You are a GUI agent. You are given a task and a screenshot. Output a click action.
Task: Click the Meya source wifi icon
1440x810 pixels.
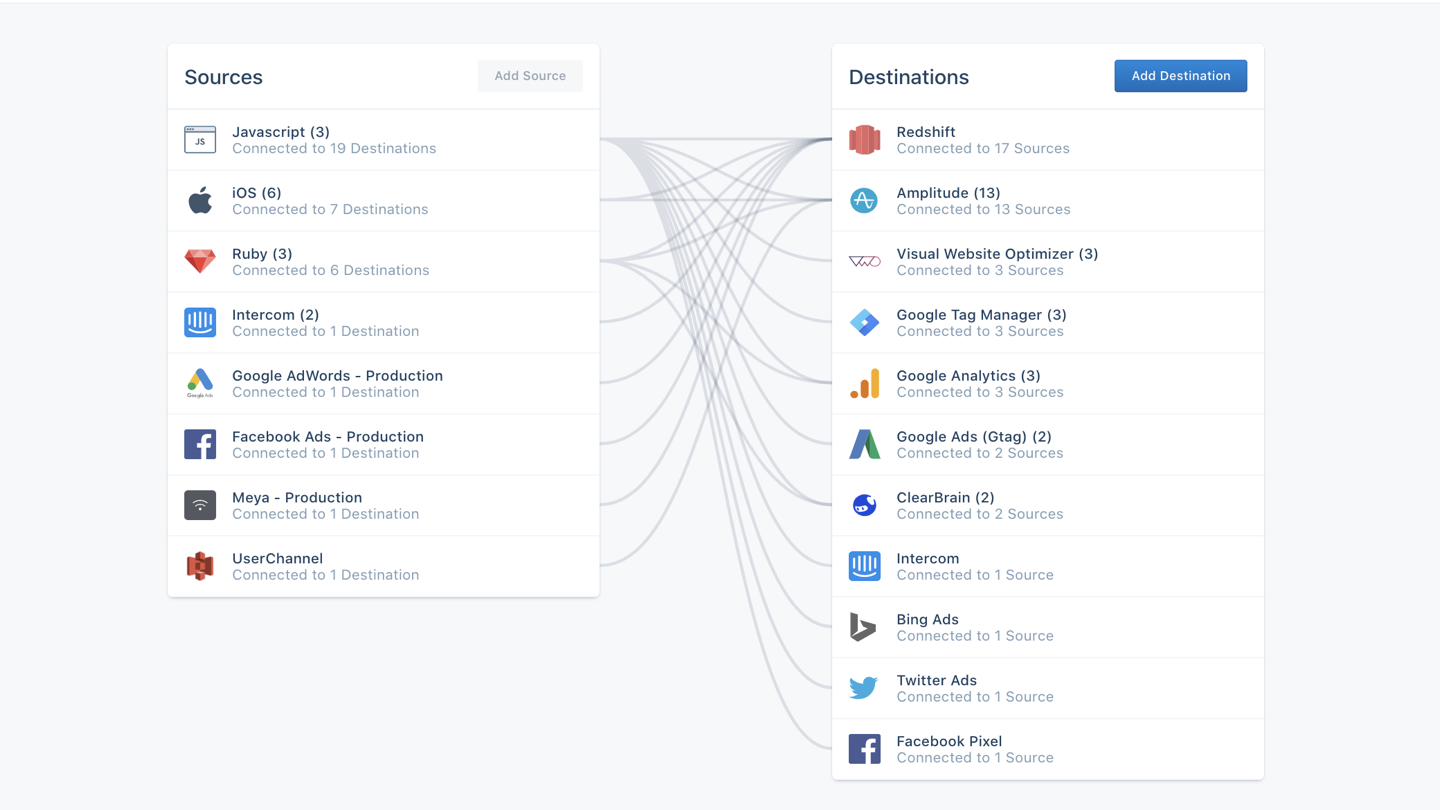(200, 505)
